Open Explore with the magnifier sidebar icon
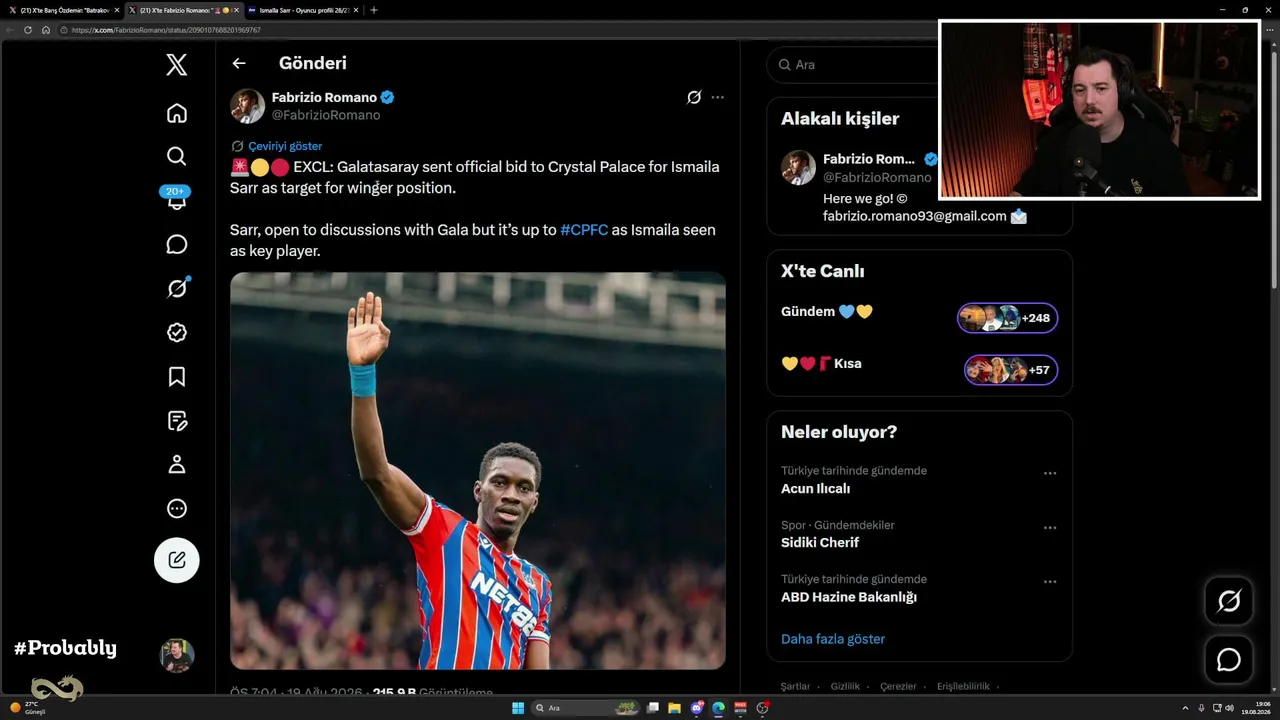This screenshot has width=1280, height=720. 177,156
